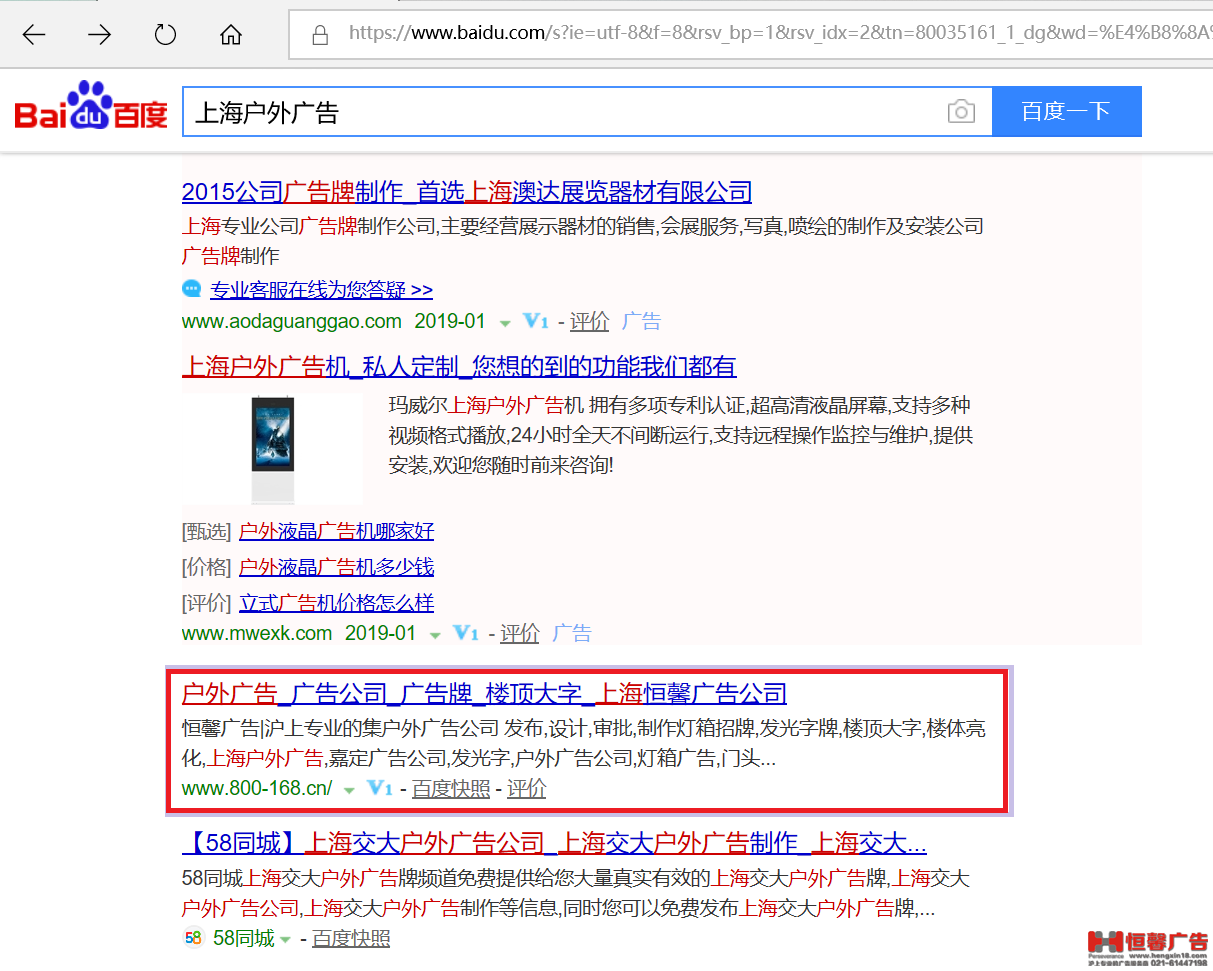1213x971 pixels.
Task: Open 上海户外广告机_私人定制 result title
Action: click(459, 366)
